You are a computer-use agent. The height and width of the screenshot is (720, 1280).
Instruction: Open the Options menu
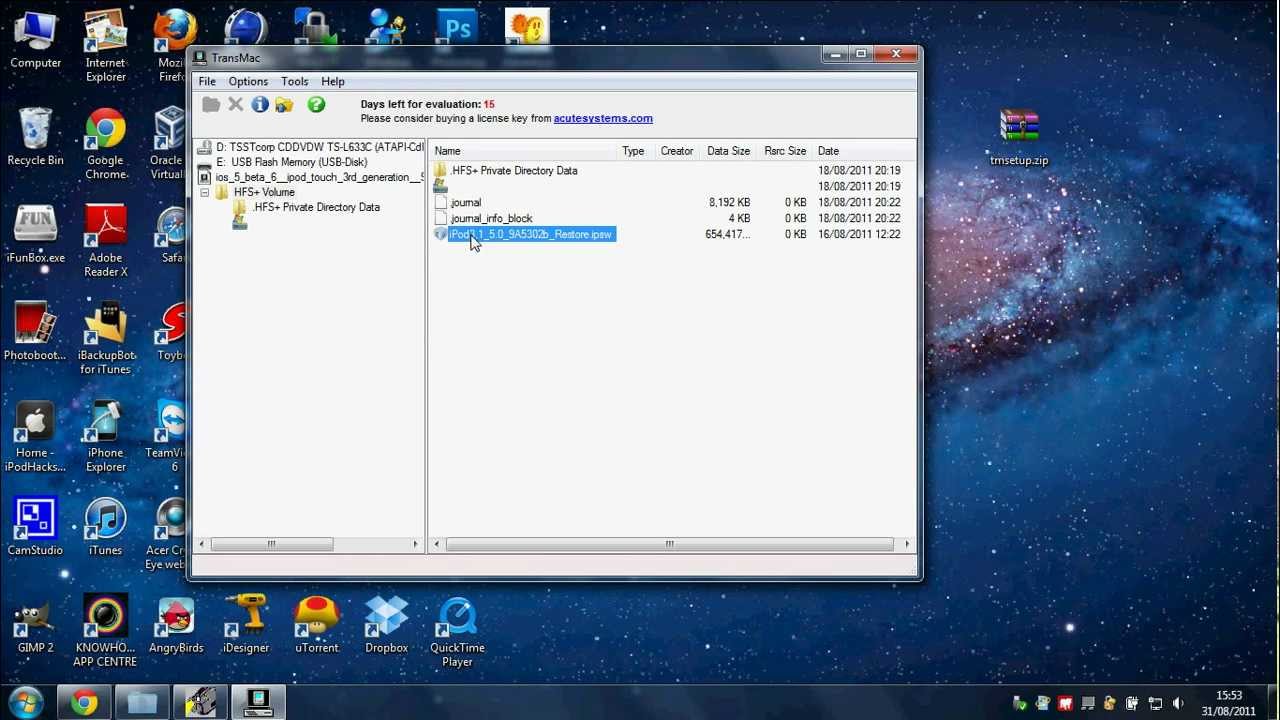(x=248, y=81)
